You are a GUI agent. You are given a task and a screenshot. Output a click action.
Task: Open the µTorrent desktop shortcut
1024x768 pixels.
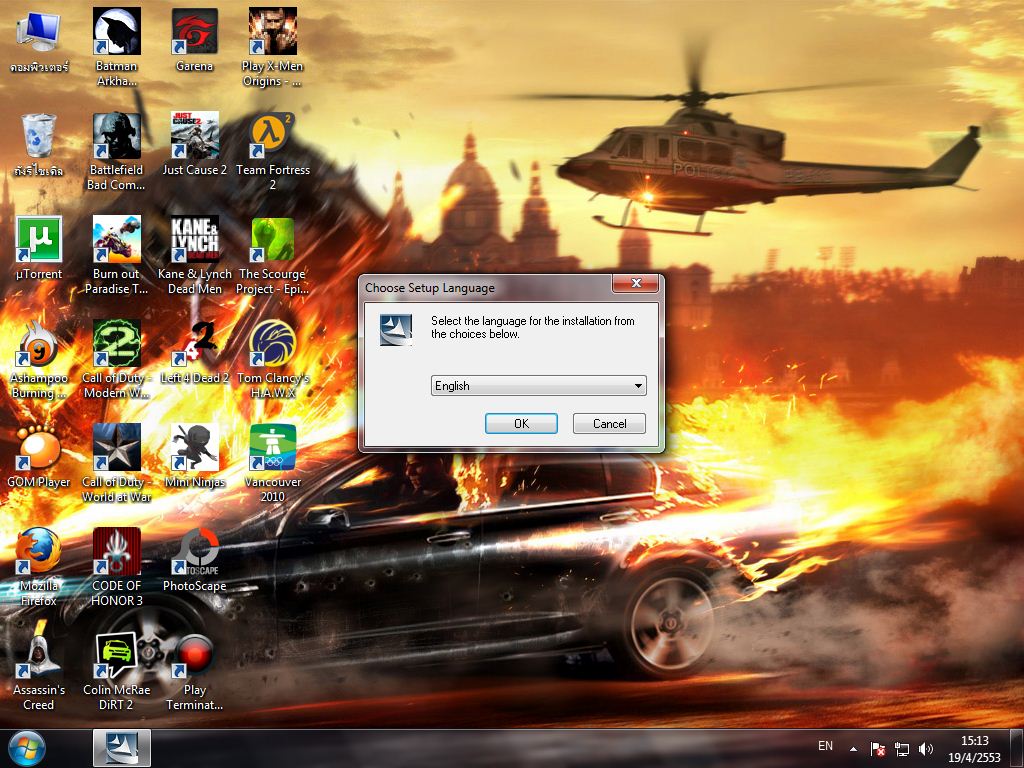point(38,248)
